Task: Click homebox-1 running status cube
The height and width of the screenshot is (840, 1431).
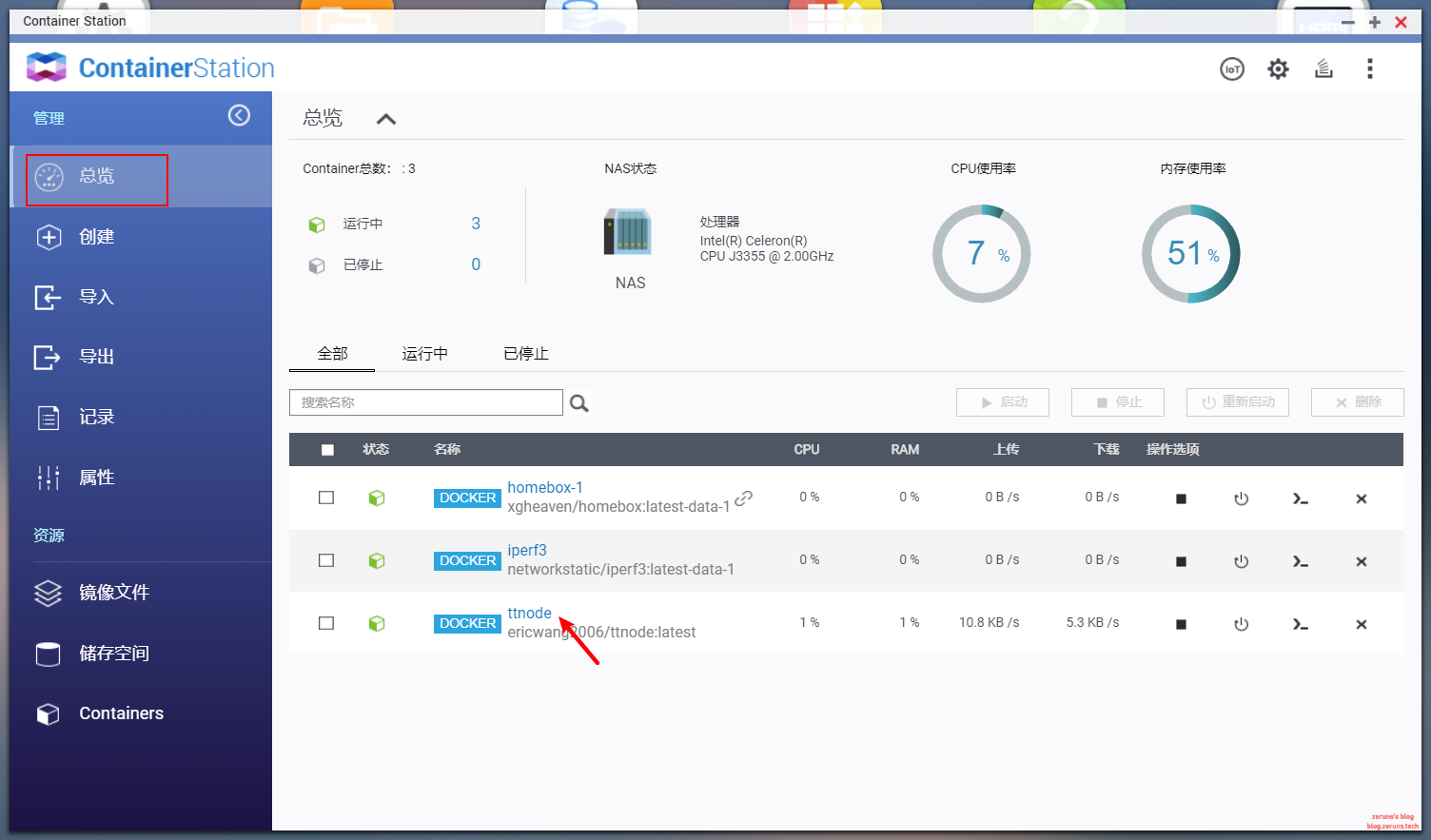Action: tap(377, 498)
